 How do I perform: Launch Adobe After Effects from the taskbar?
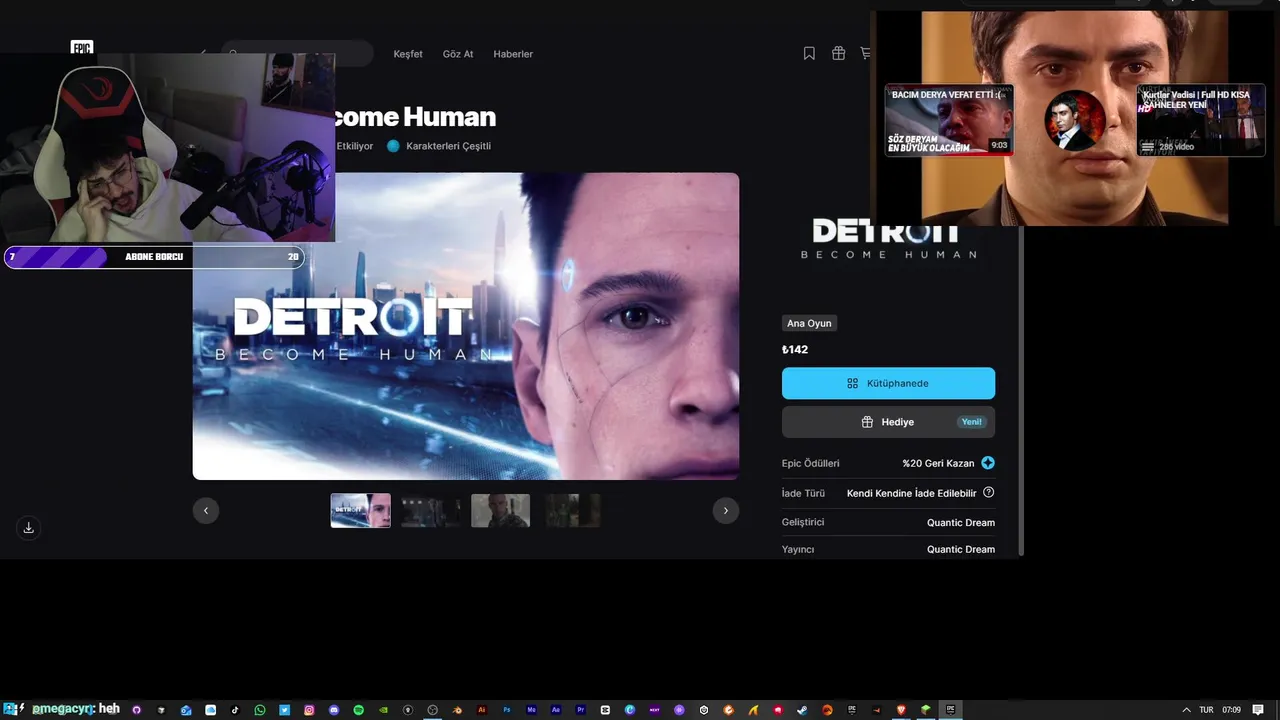click(556, 710)
